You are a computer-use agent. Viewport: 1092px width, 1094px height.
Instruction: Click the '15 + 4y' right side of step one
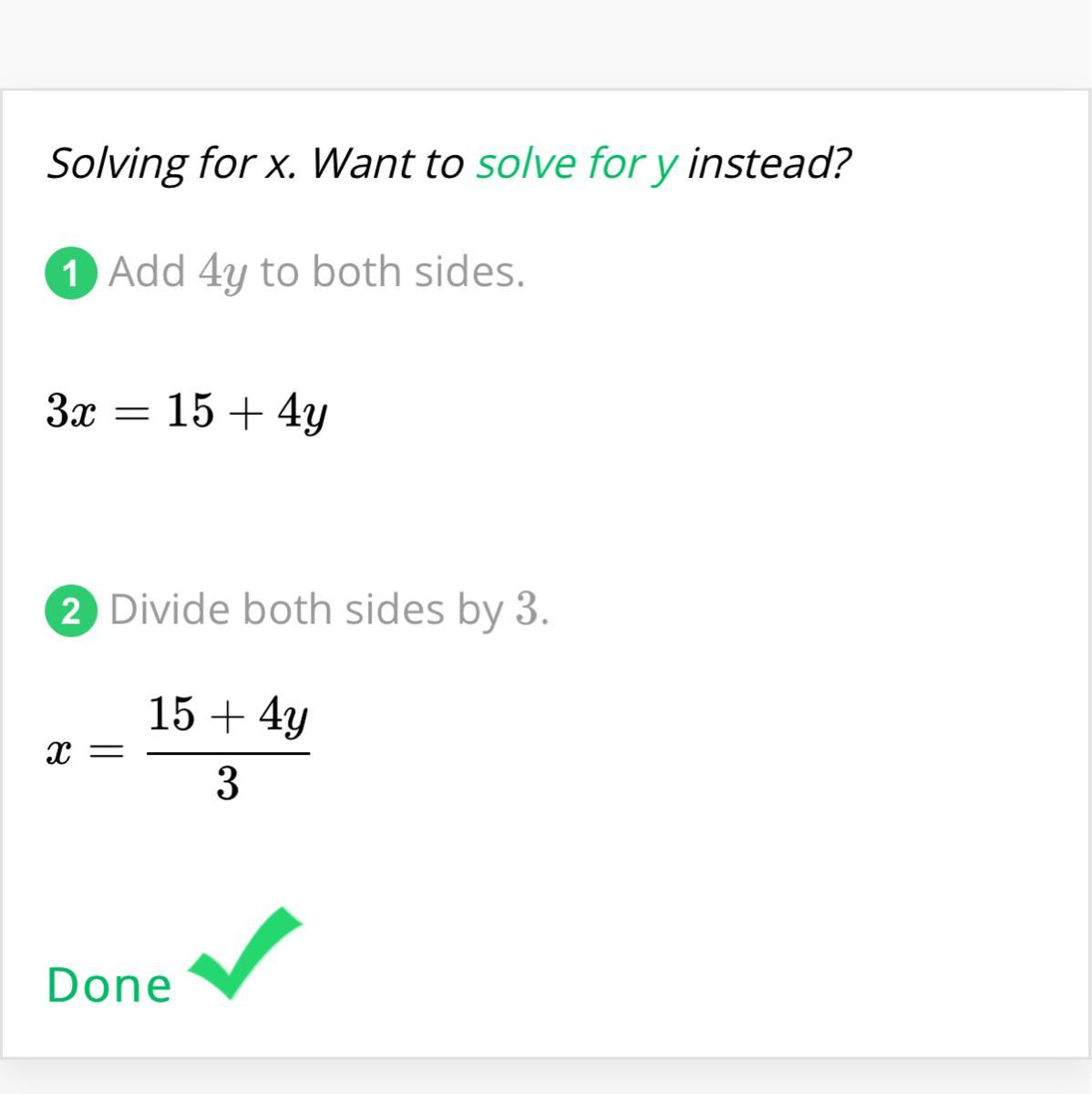pyautogui.click(x=247, y=412)
